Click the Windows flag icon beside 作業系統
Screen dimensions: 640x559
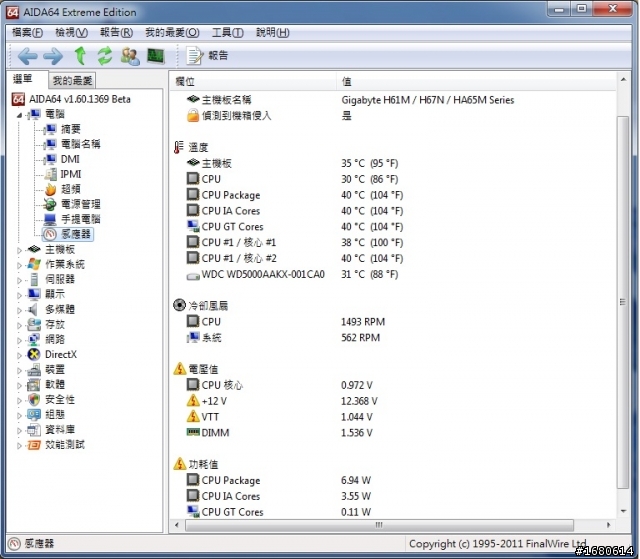pos(34,264)
